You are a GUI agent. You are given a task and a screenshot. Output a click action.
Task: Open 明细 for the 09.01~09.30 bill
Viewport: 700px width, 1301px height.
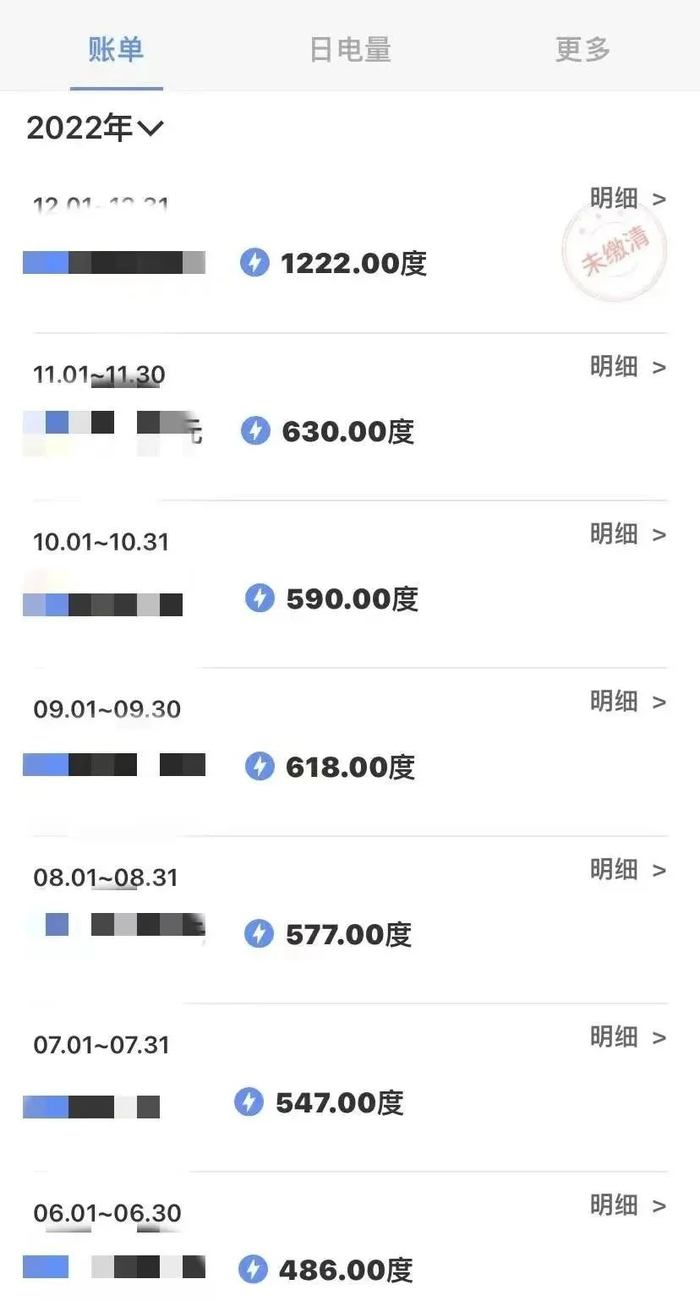627,702
